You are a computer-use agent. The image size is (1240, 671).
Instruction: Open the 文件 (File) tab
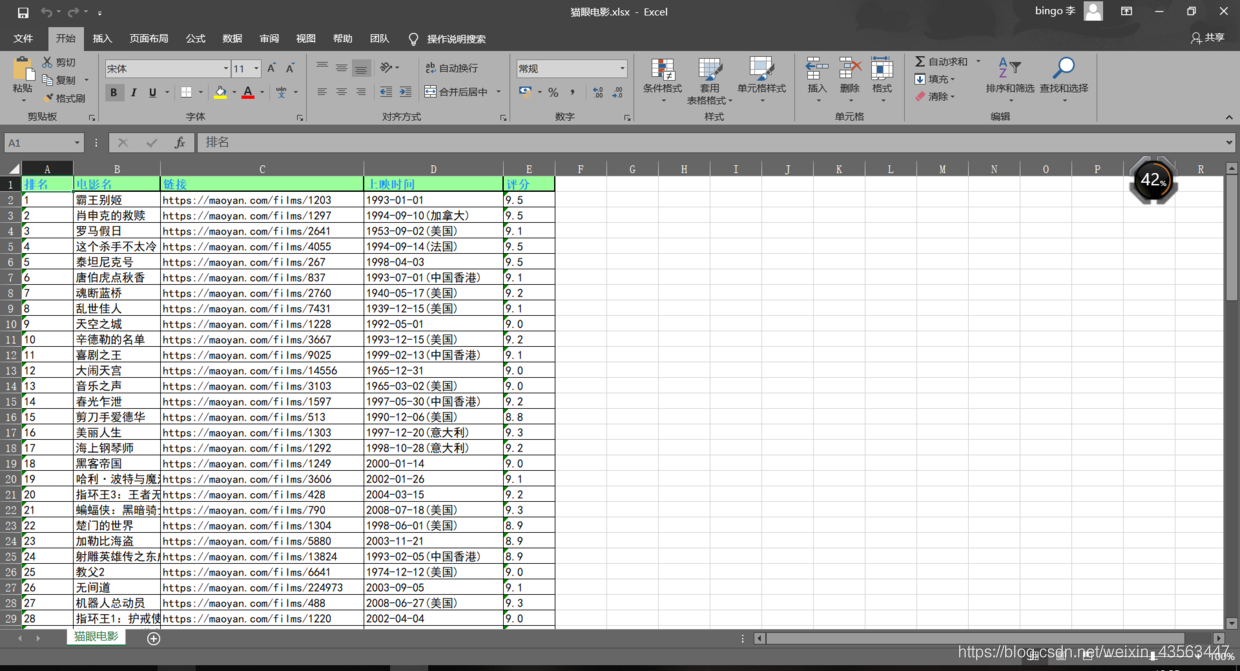tap(23, 39)
